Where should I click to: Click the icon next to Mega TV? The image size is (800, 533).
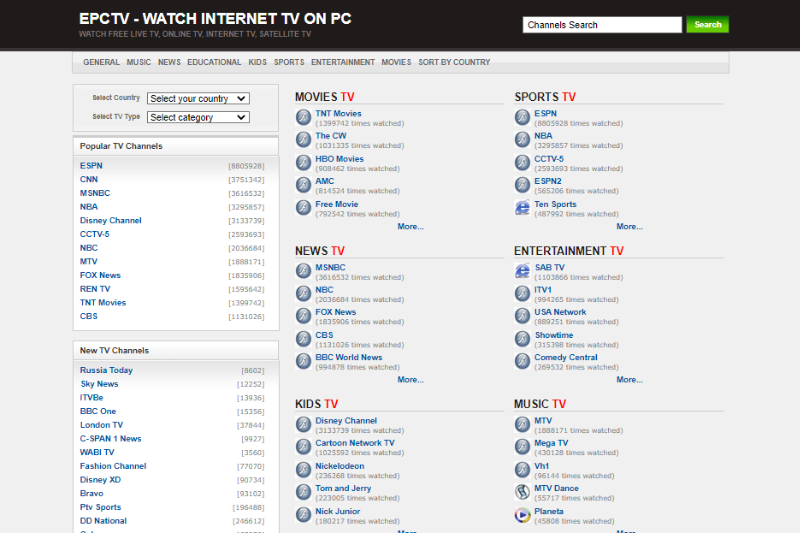coord(522,447)
